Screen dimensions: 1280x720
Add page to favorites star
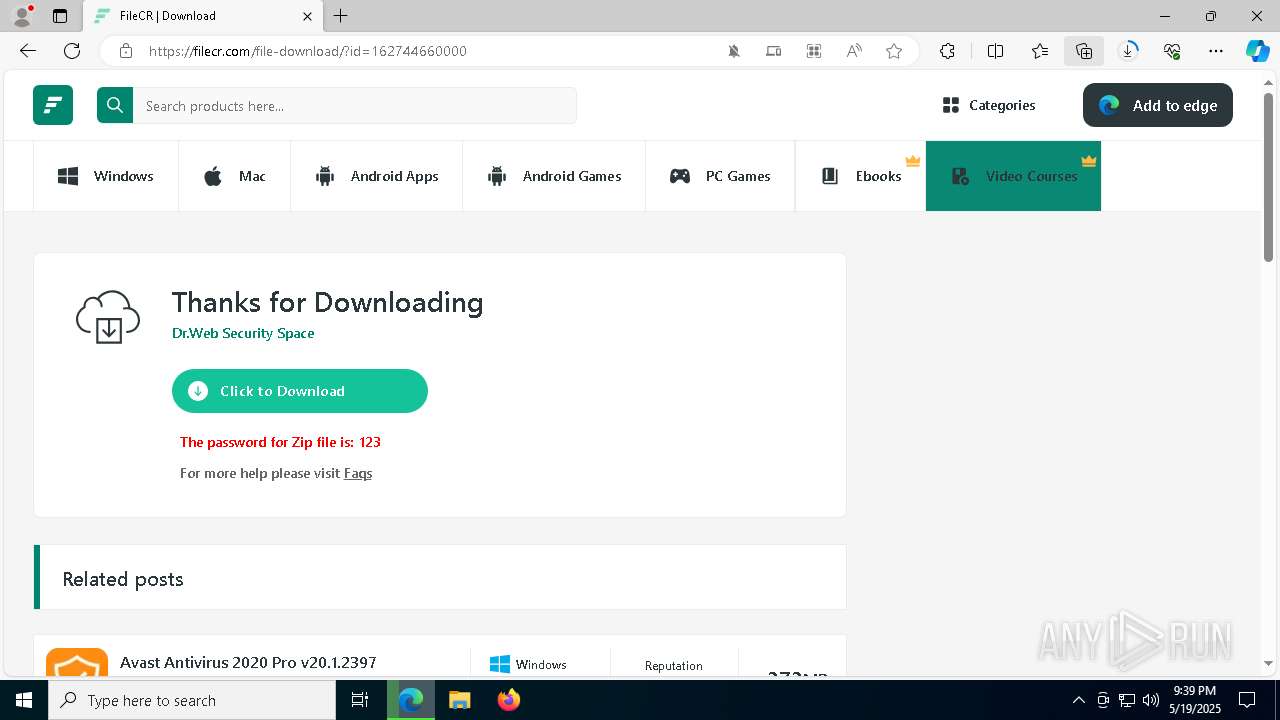coord(894,51)
